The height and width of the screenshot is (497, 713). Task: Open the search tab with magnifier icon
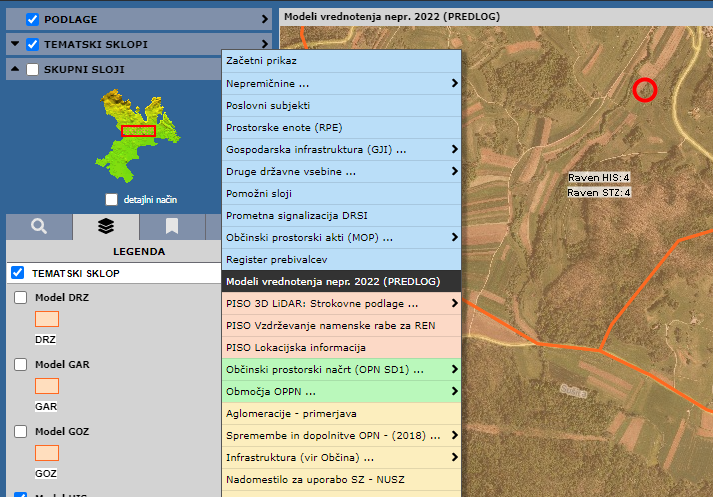click(x=38, y=226)
